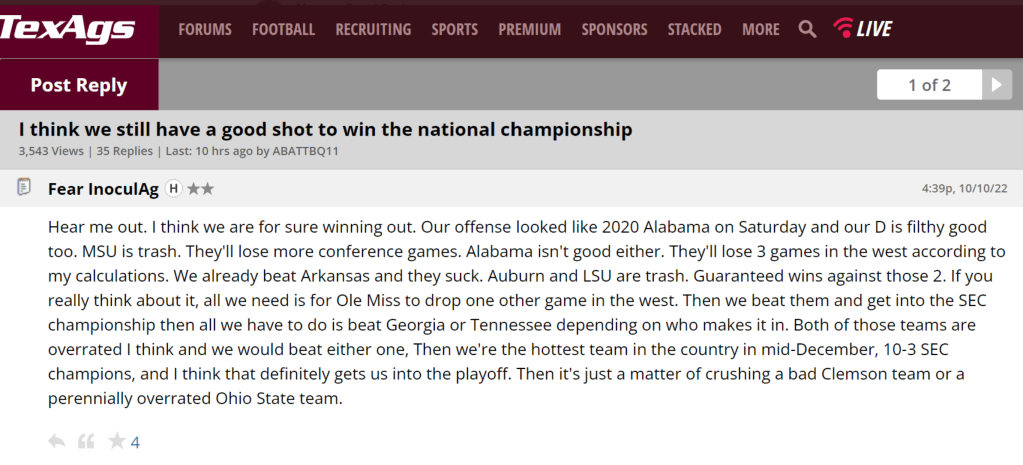Viewport: 1023px width, 465px height.
Task: Click the quote icon under post
Action: (x=86, y=441)
